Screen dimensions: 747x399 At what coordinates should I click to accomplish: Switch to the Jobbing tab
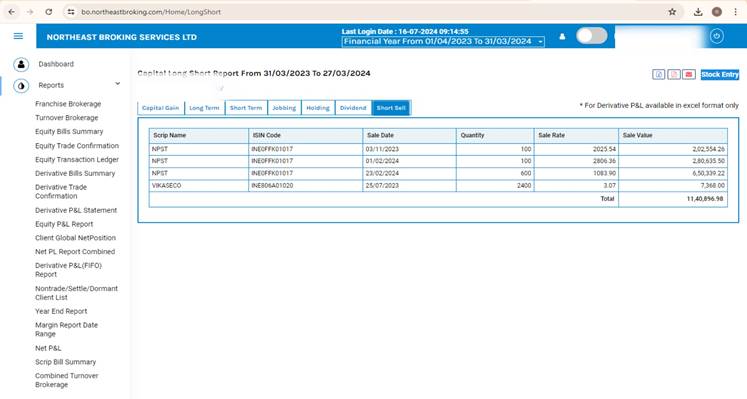[284, 108]
